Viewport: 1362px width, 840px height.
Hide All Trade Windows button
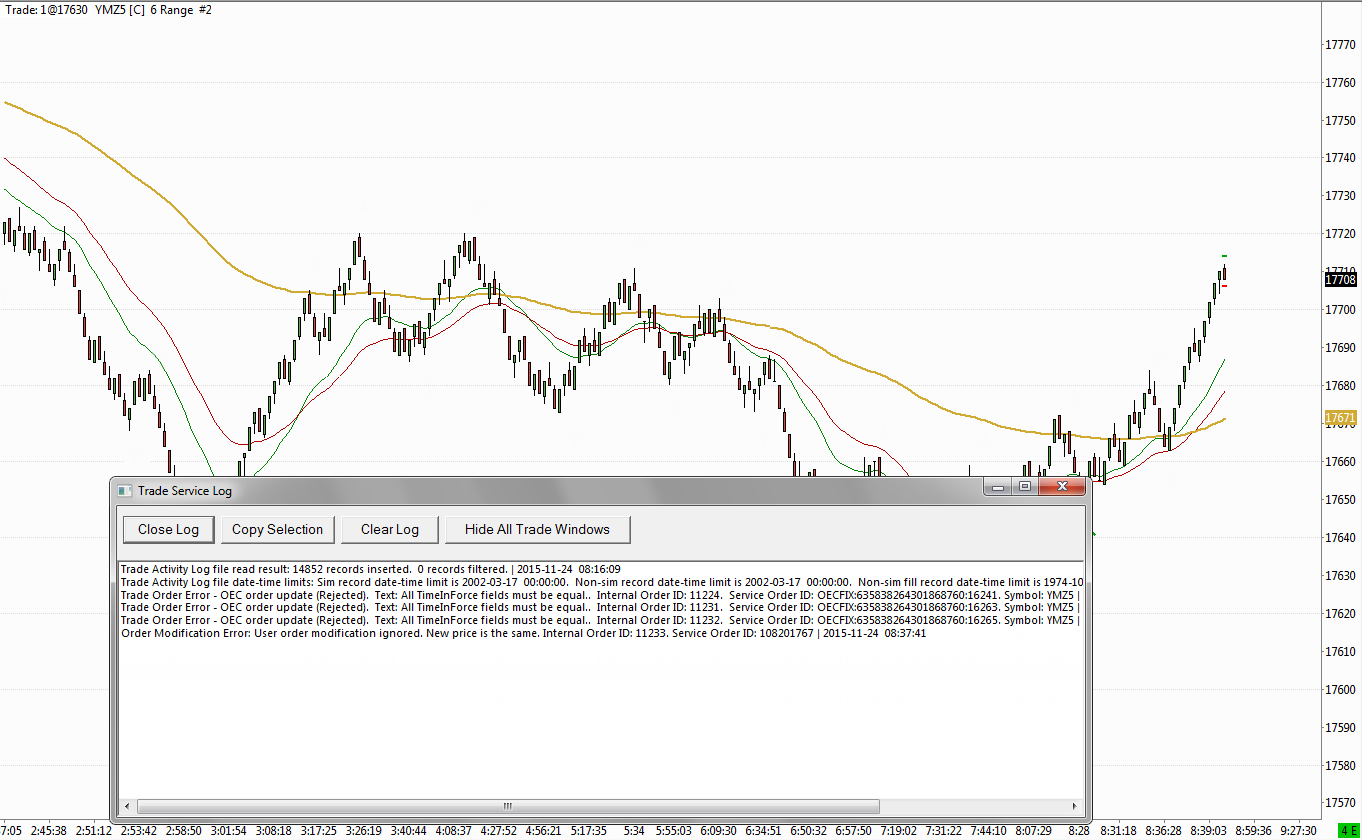pyautogui.click(x=537, y=529)
